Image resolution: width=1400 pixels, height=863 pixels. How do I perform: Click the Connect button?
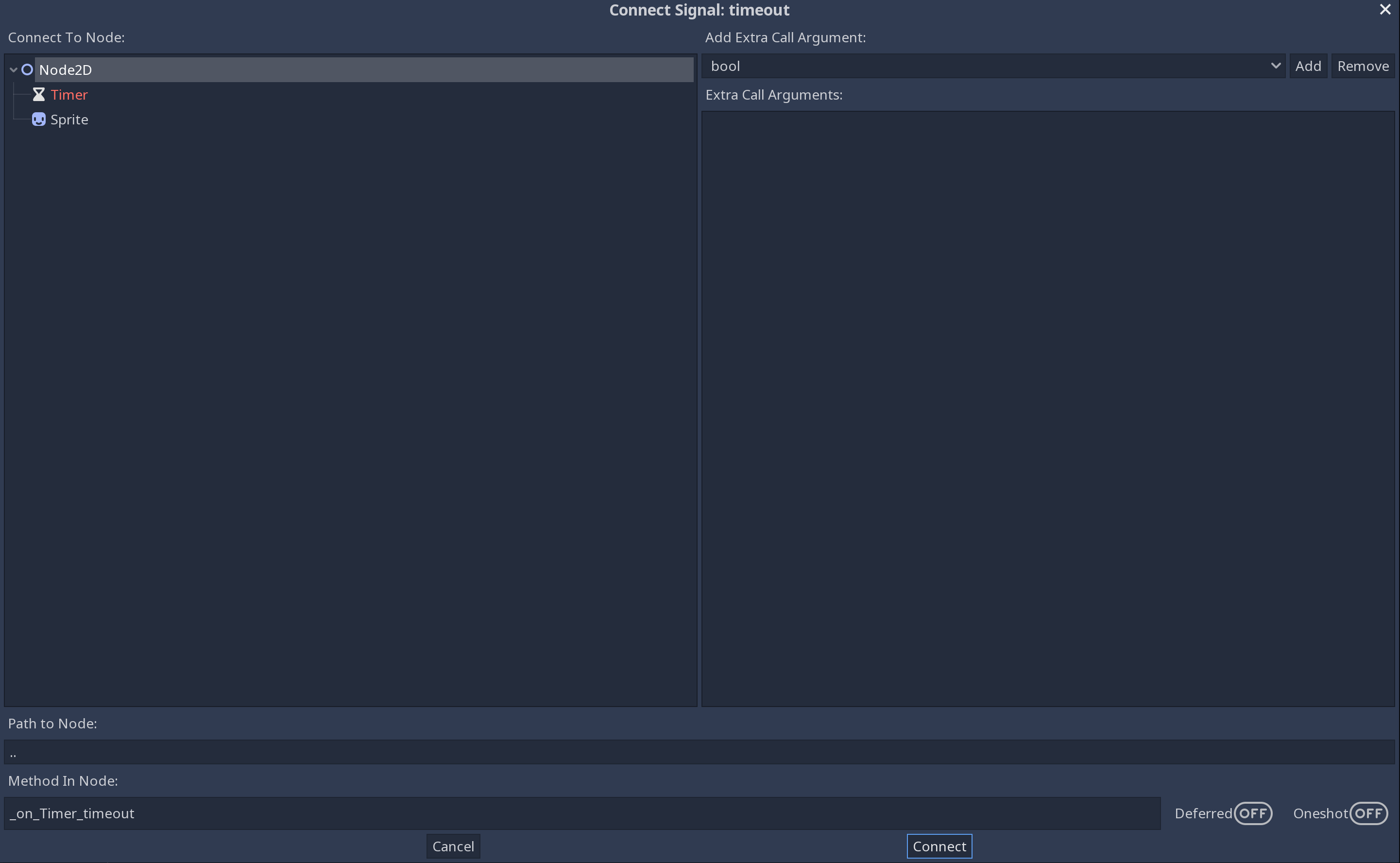(x=939, y=846)
